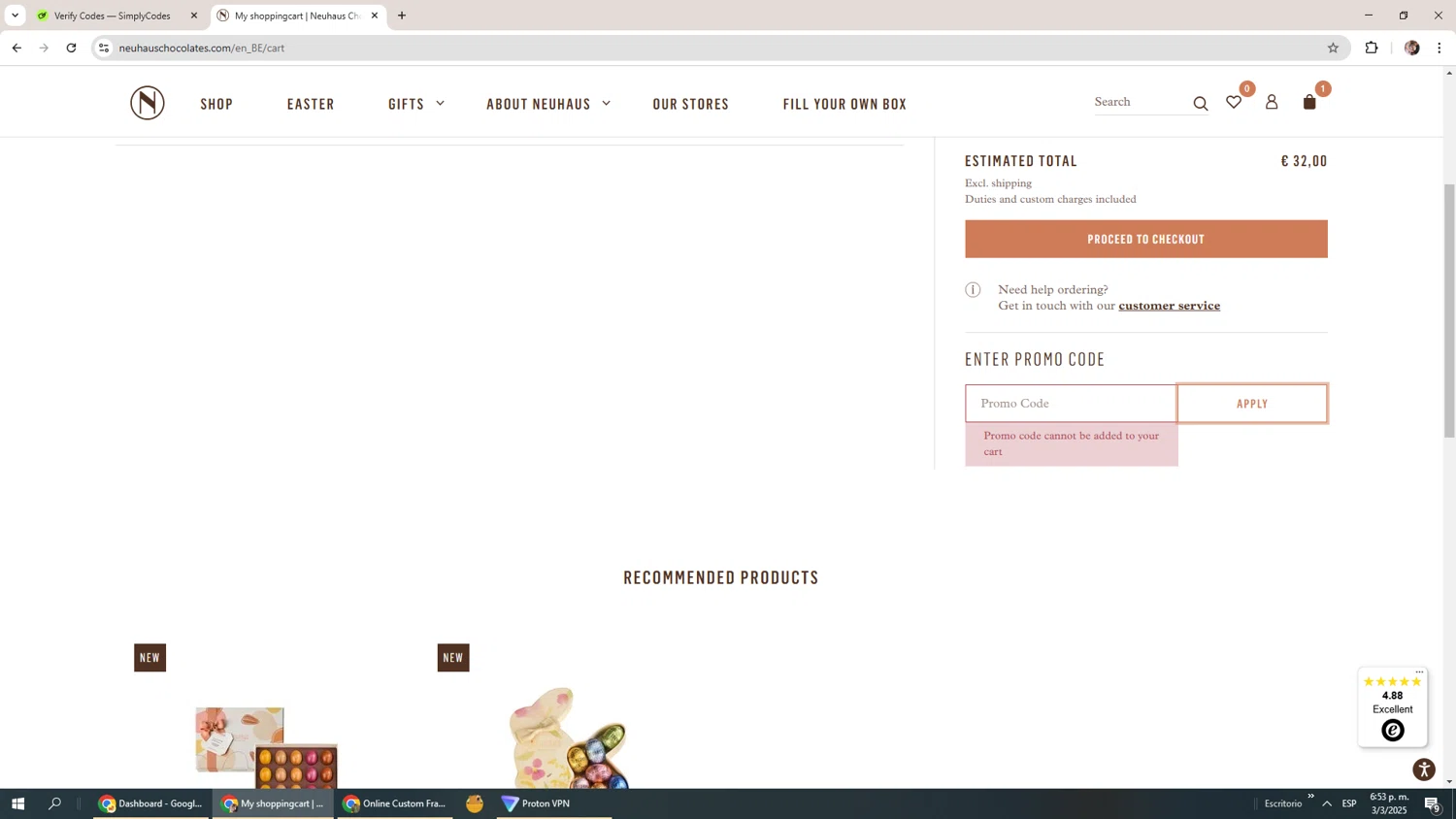Open the Chrome three-dot menu

1439,48
